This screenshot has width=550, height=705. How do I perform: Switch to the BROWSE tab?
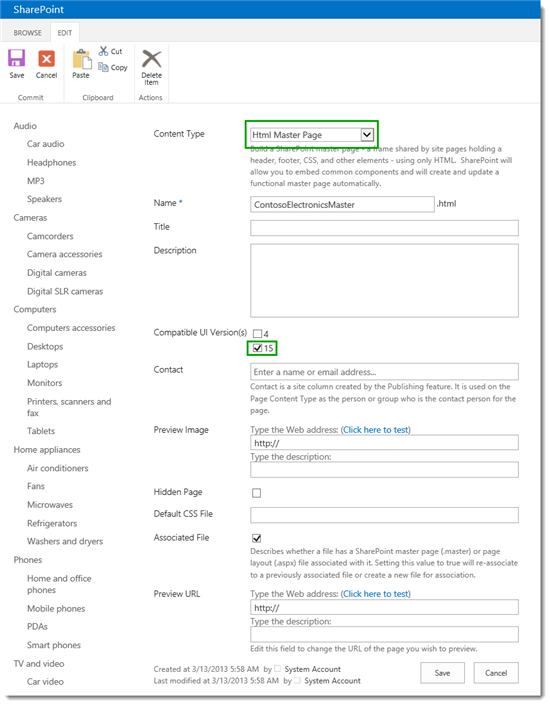pyautogui.click(x=27, y=33)
